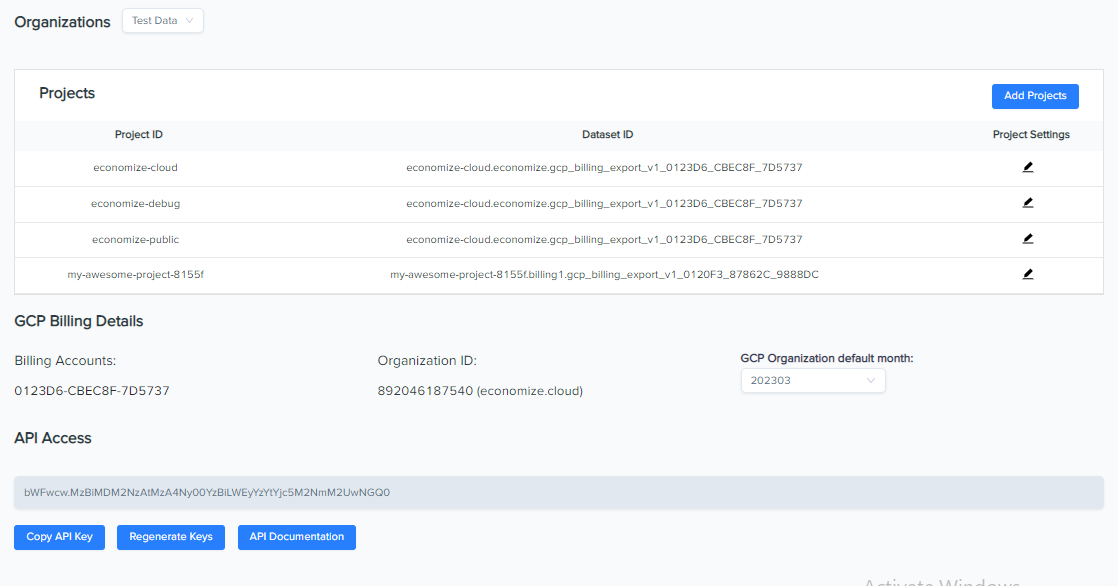Viewport: 1118px width, 586px height.
Task: Click the Organization ID label
Action: point(427,361)
